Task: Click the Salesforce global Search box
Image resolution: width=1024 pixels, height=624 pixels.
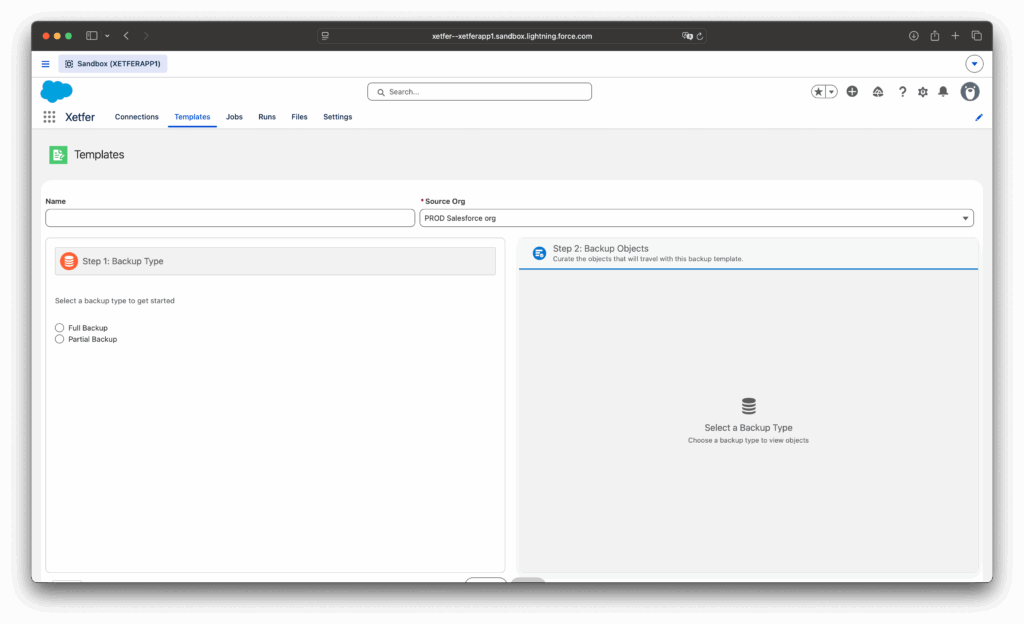Action: click(479, 92)
